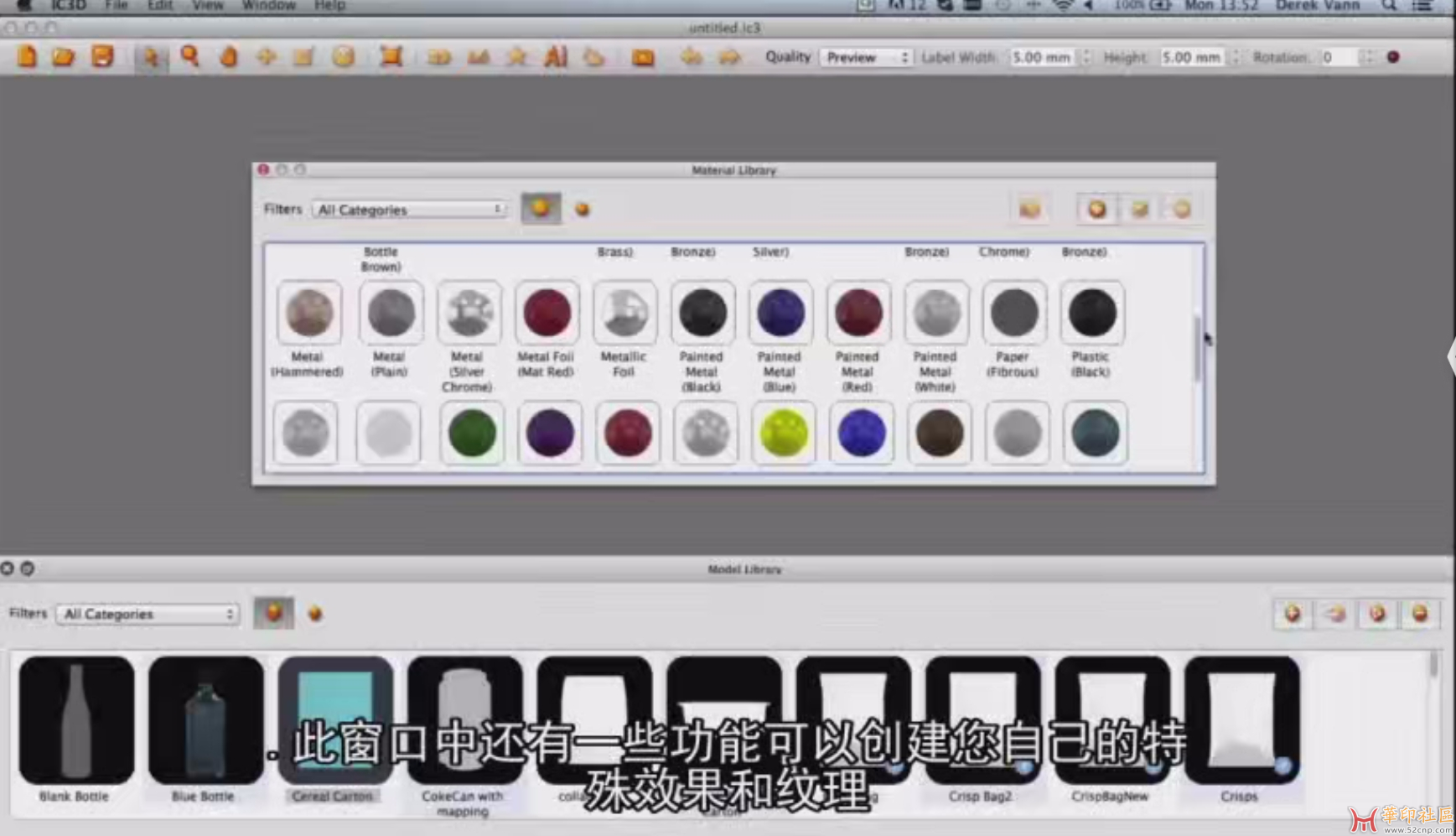The height and width of the screenshot is (836, 1456).
Task: Select the Painted Metal (Blue) material swatch
Action: 780,313
